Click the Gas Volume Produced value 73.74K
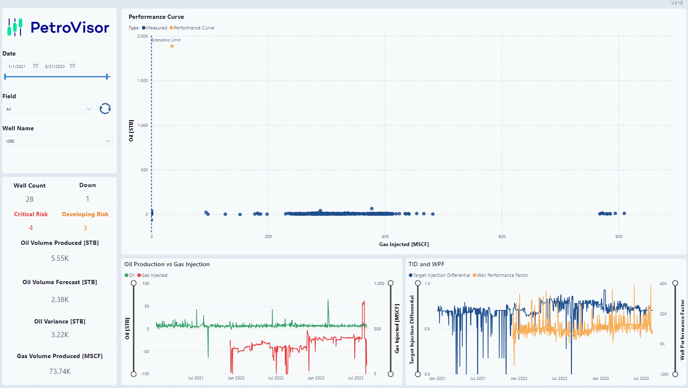 (60, 371)
